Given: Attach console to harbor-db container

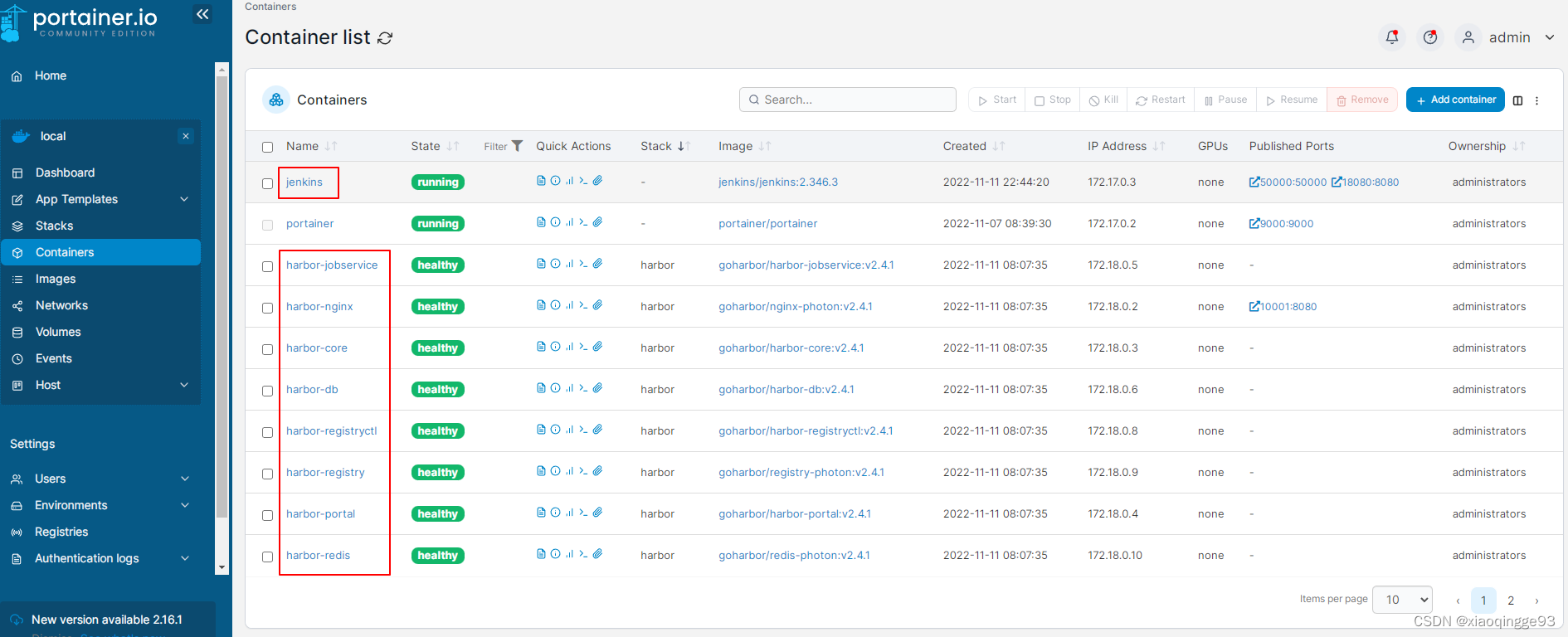Looking at the screenshot, I should click(597, 388).
